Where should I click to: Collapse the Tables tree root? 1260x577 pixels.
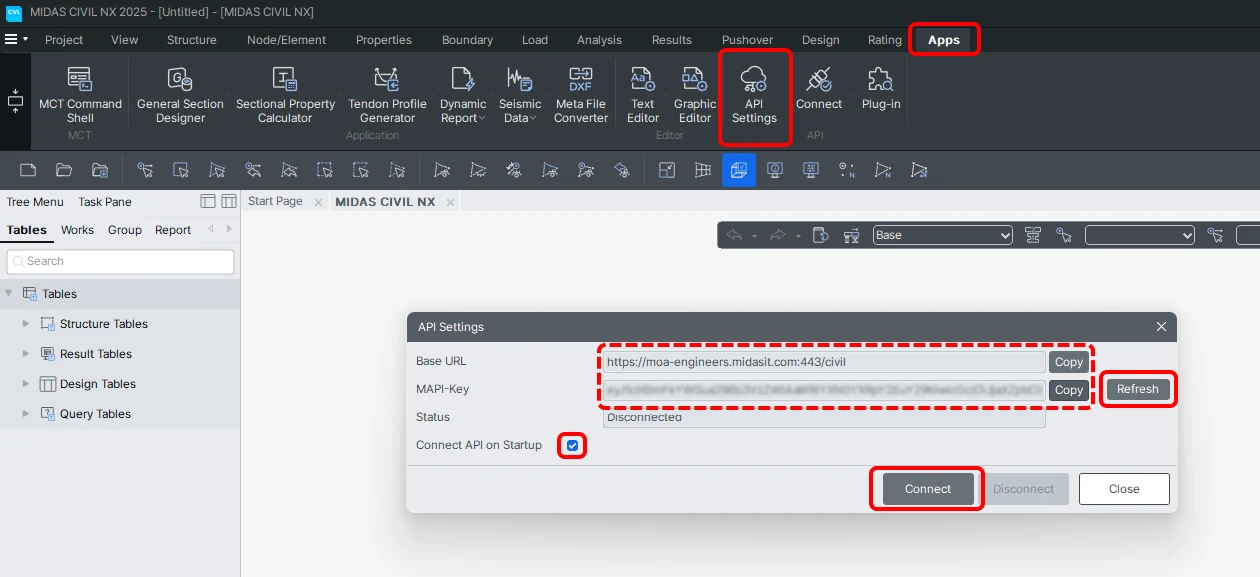click(x=9, y=293)
